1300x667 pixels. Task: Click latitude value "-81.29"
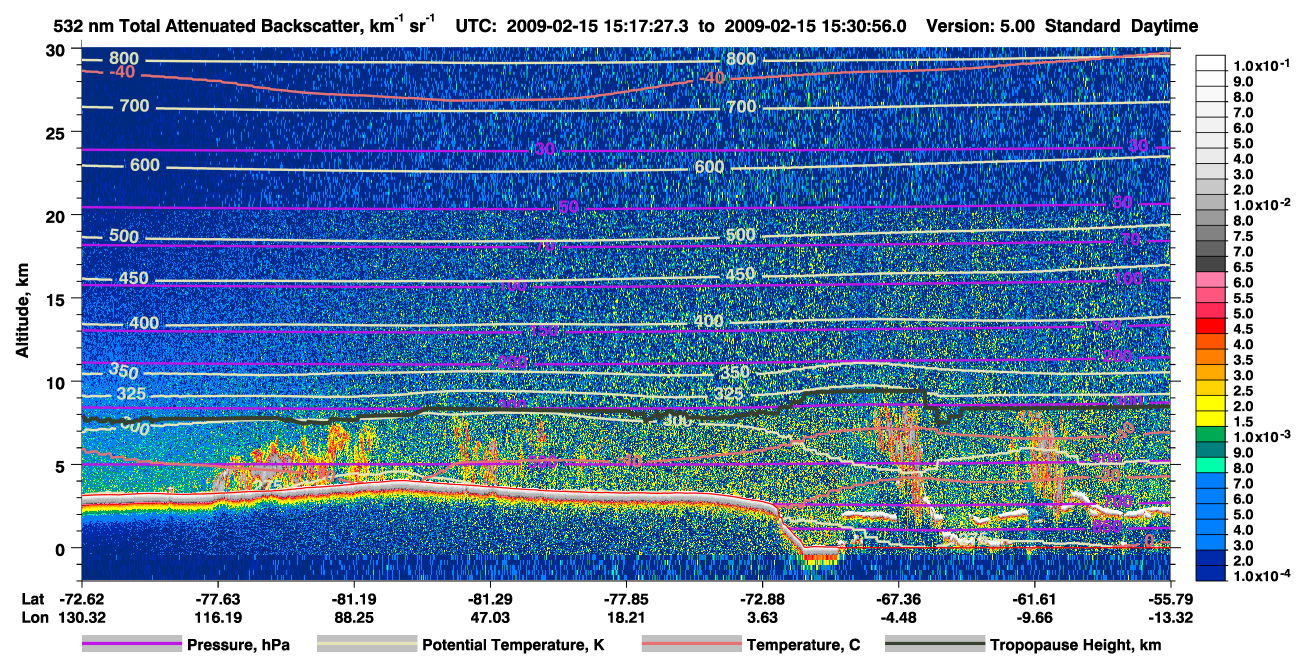pyautogui.click(x=490, y=599)
